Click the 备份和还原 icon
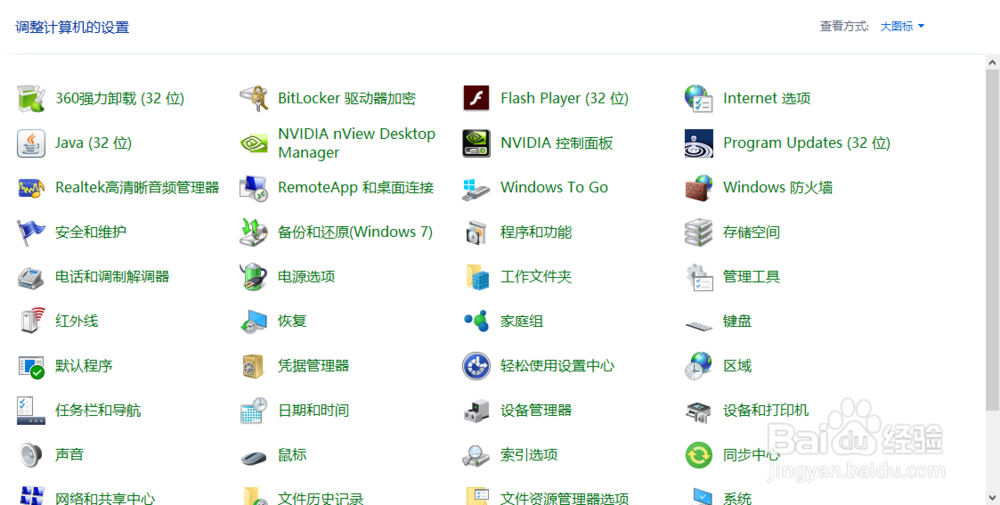Screen dimensions: 1000x505 click(253, 233)
